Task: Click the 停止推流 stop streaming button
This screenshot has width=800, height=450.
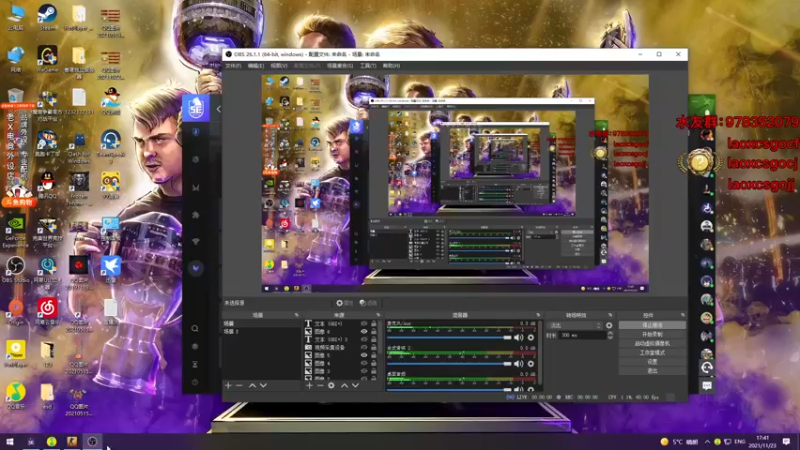Action: click(x=652, y=325)
